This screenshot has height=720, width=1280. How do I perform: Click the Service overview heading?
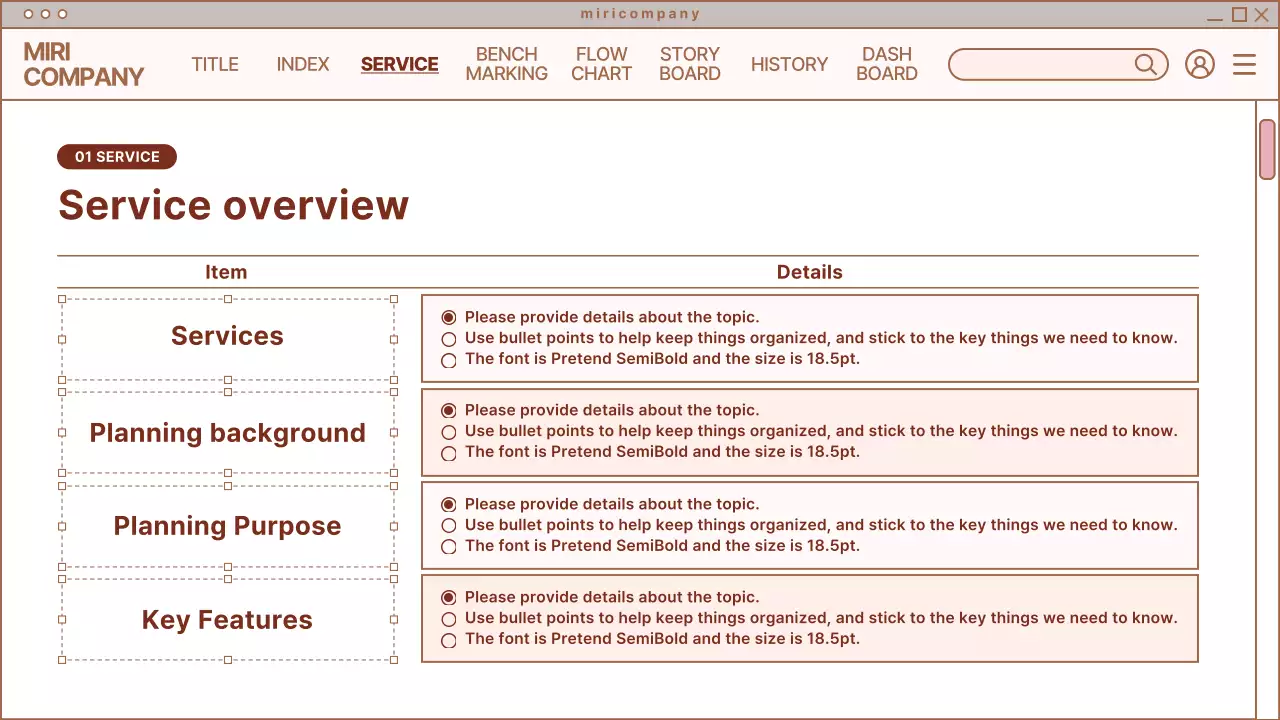[x=233, y=205]
